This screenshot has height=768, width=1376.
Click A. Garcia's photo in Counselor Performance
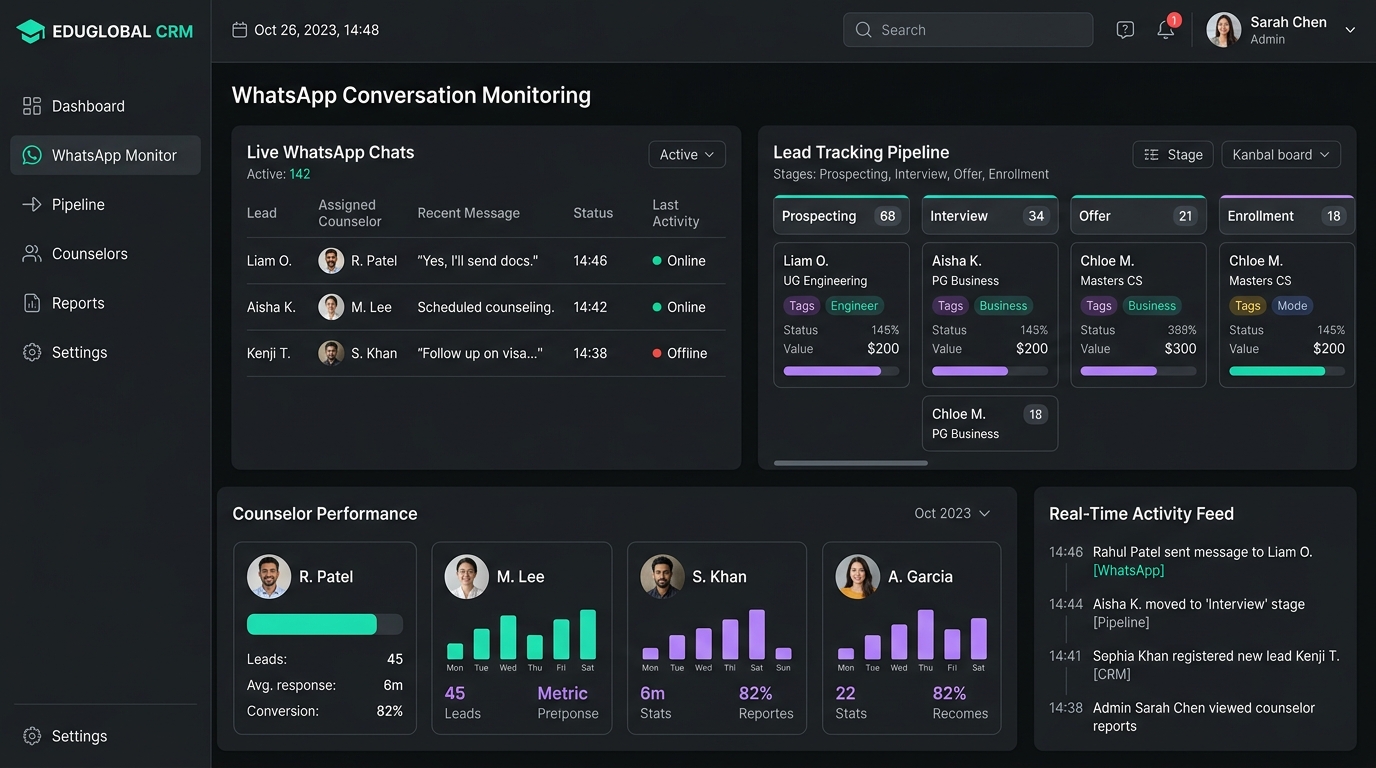pos(858,577)
